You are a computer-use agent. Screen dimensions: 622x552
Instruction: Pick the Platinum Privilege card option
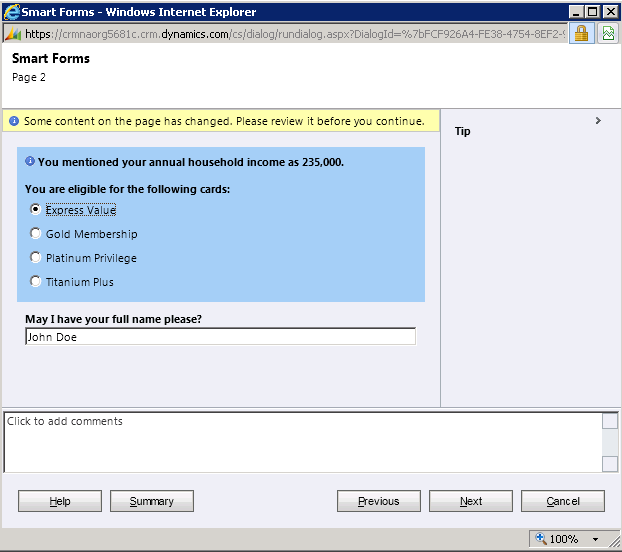point(36,258)
